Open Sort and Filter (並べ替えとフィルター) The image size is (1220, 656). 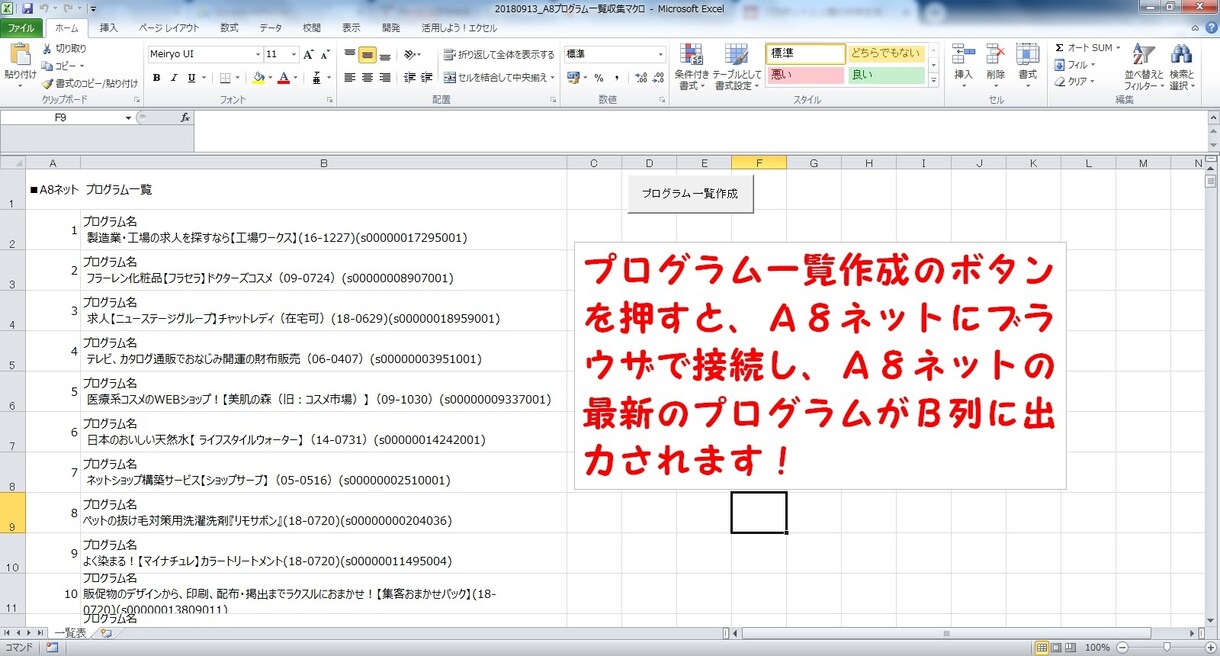(x=1144, y=68)
